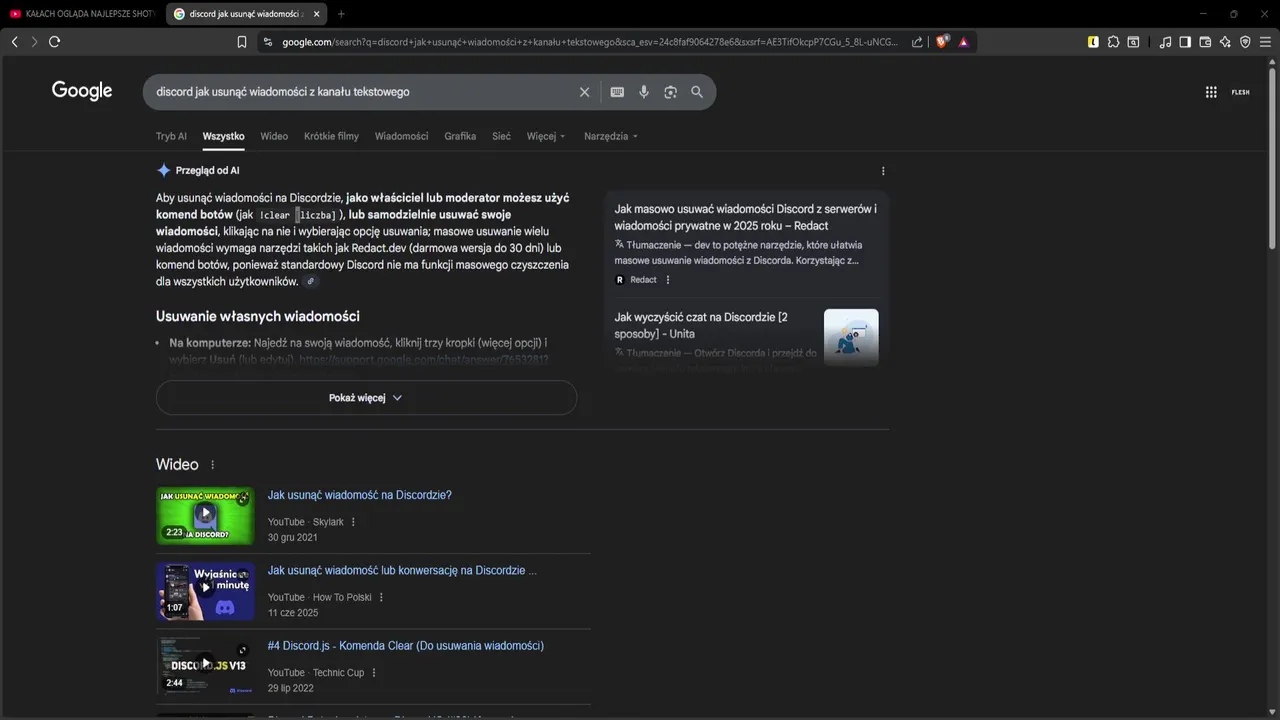
Task: Open the on-screen keyboard input tool
Action: click(x=617, y=92)
